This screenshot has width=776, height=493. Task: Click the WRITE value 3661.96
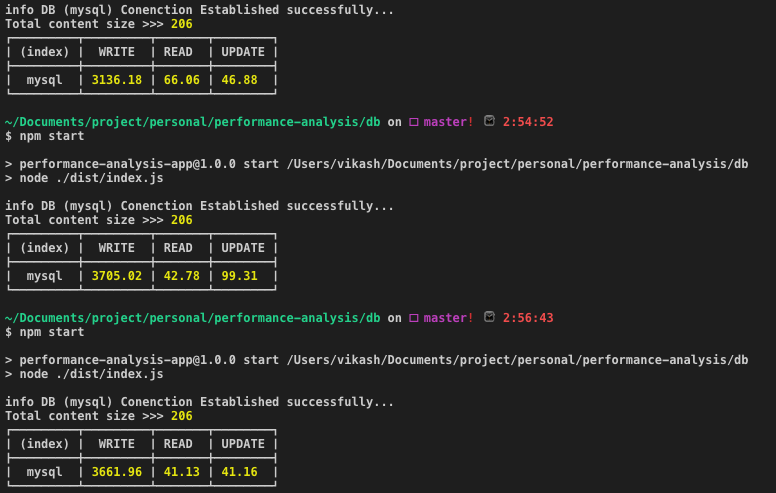click(x=117, y=472)
